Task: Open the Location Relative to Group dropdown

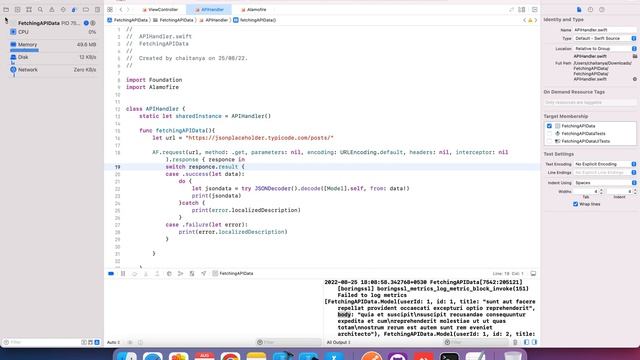Action: pyautogui.click(x=605, y=49)
